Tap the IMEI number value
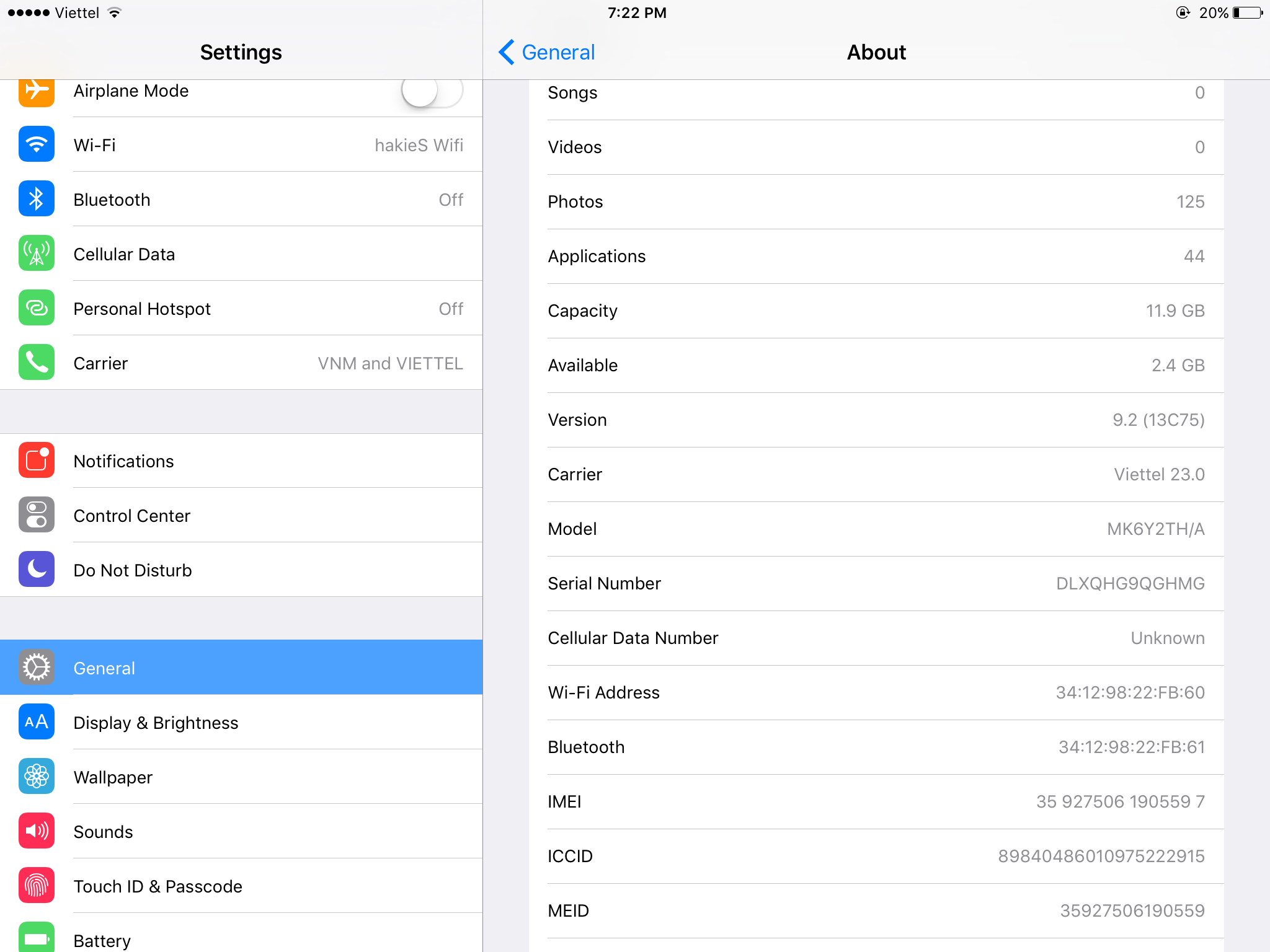This screenshot has height=952, width=1270. (1121, 802)
